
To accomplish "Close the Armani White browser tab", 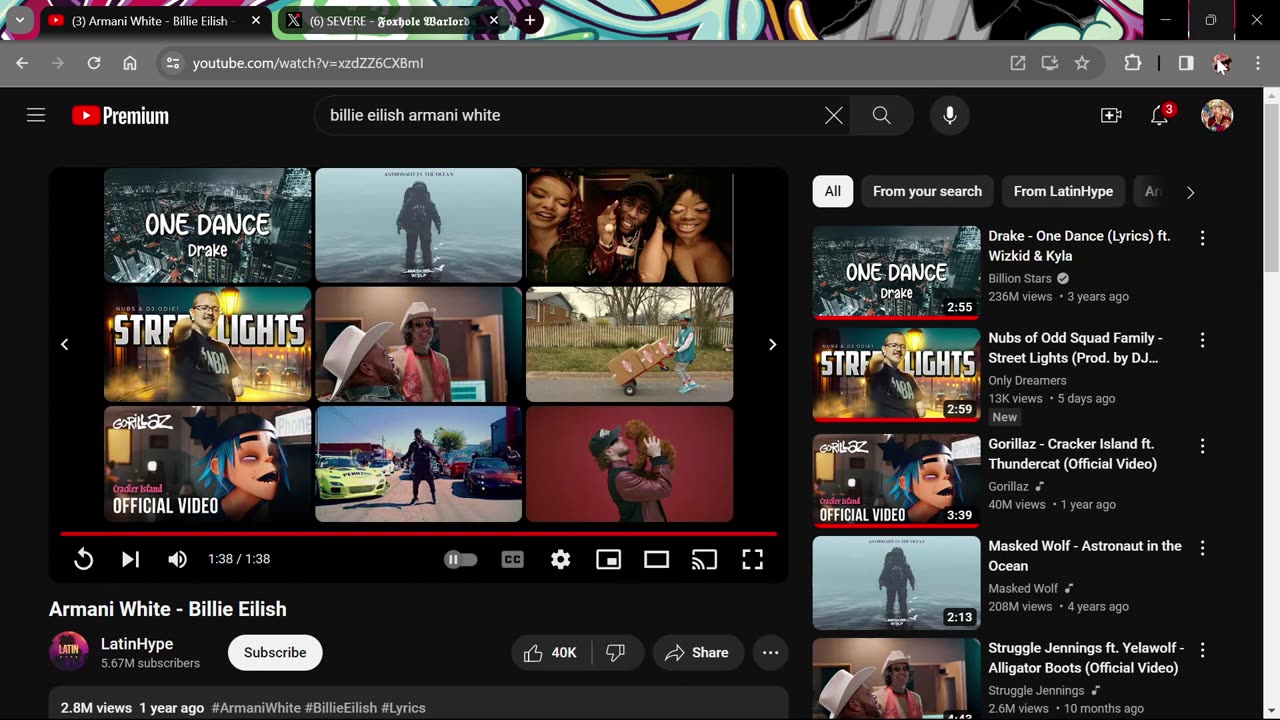I will pos(256,20).
